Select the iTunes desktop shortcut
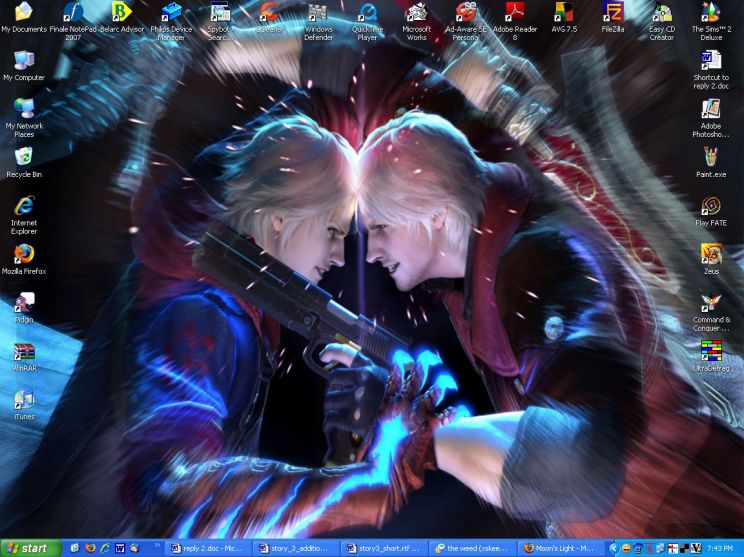 point(24,405)
